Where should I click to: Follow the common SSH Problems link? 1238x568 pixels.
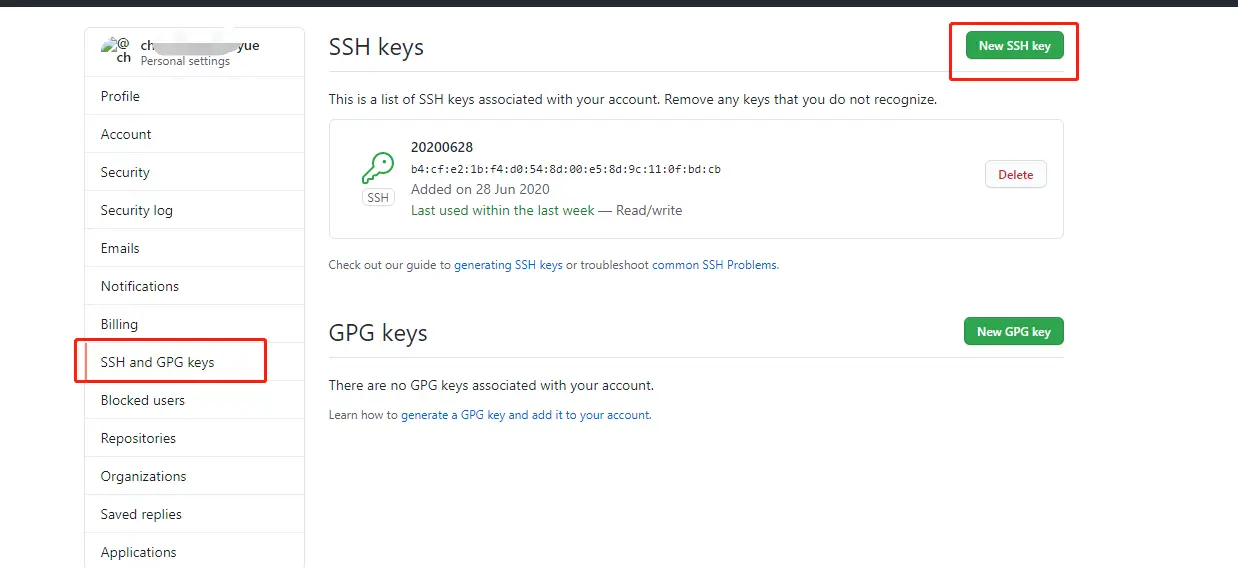point(714,266)
